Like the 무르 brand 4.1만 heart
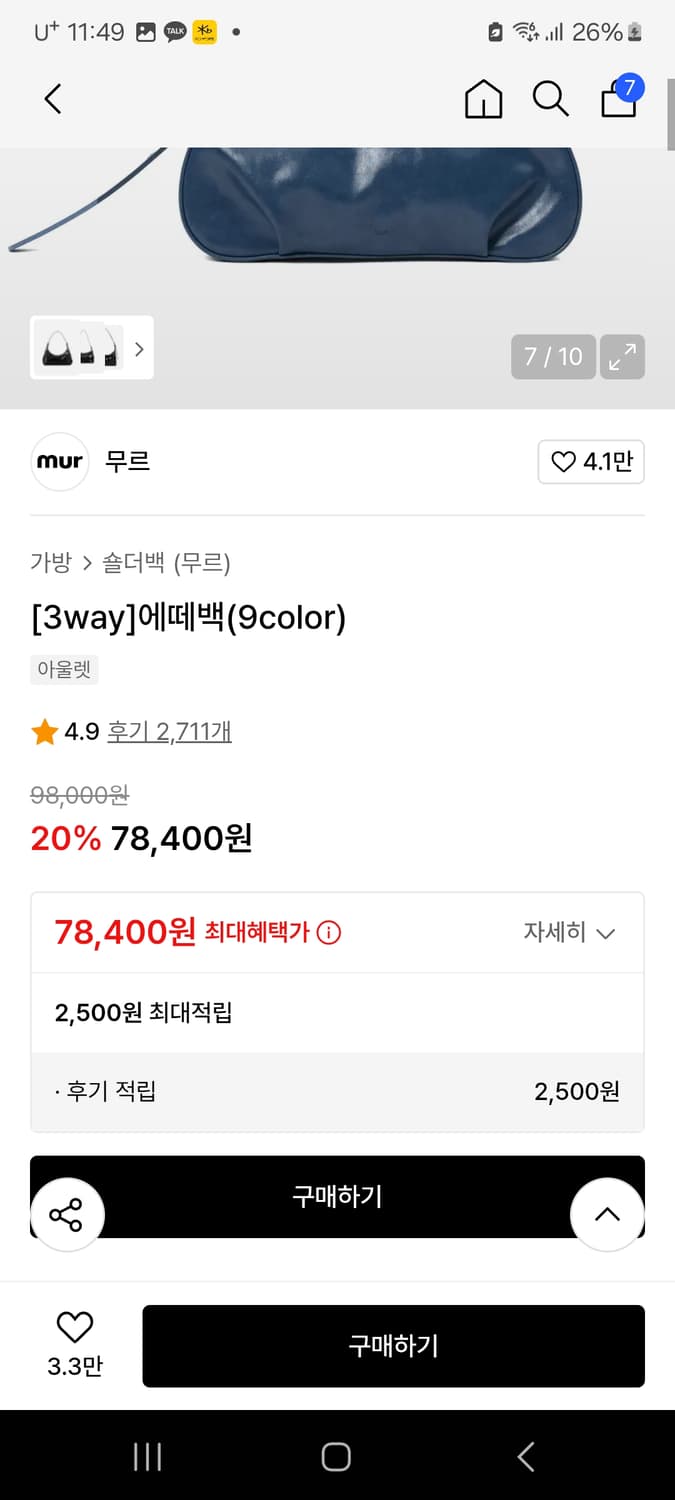Image resolution: width=675 pixels, height=1500 pixels. (x=591, y=462)
